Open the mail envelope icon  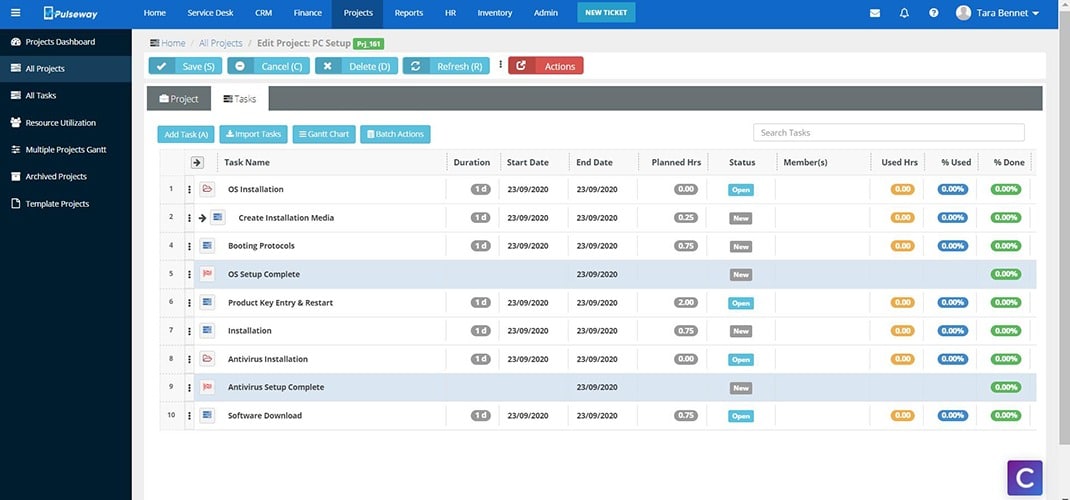[x=875, y=13]
